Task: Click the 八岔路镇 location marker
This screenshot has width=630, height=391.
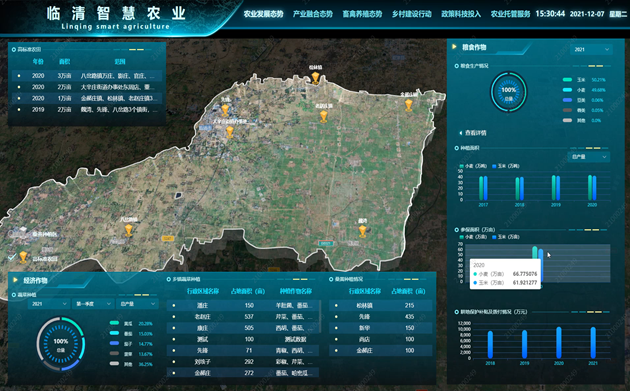Action: click(128, 230)
